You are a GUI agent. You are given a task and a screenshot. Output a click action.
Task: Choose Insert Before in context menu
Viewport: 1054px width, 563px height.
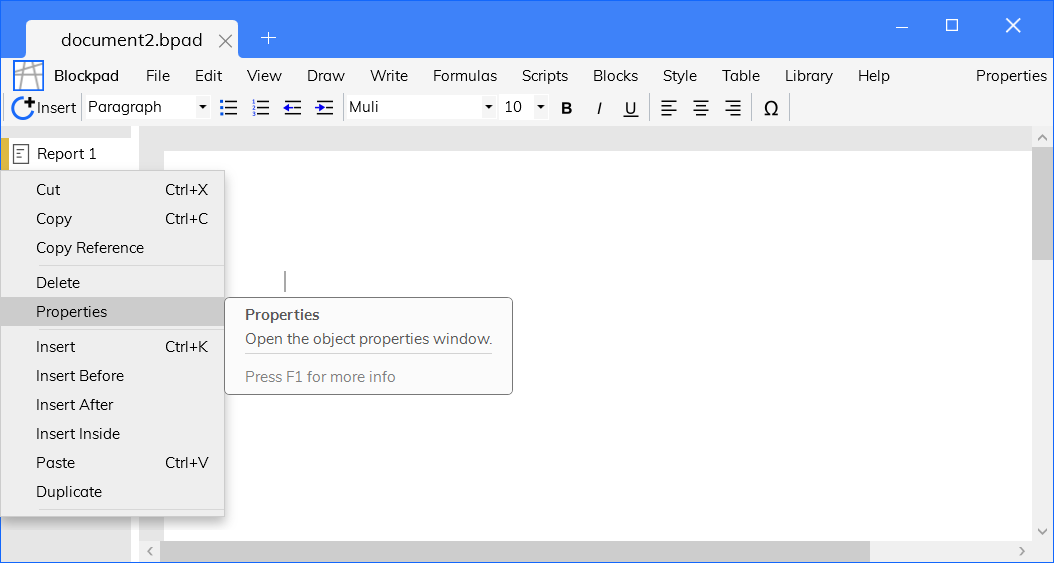point(112,376)
